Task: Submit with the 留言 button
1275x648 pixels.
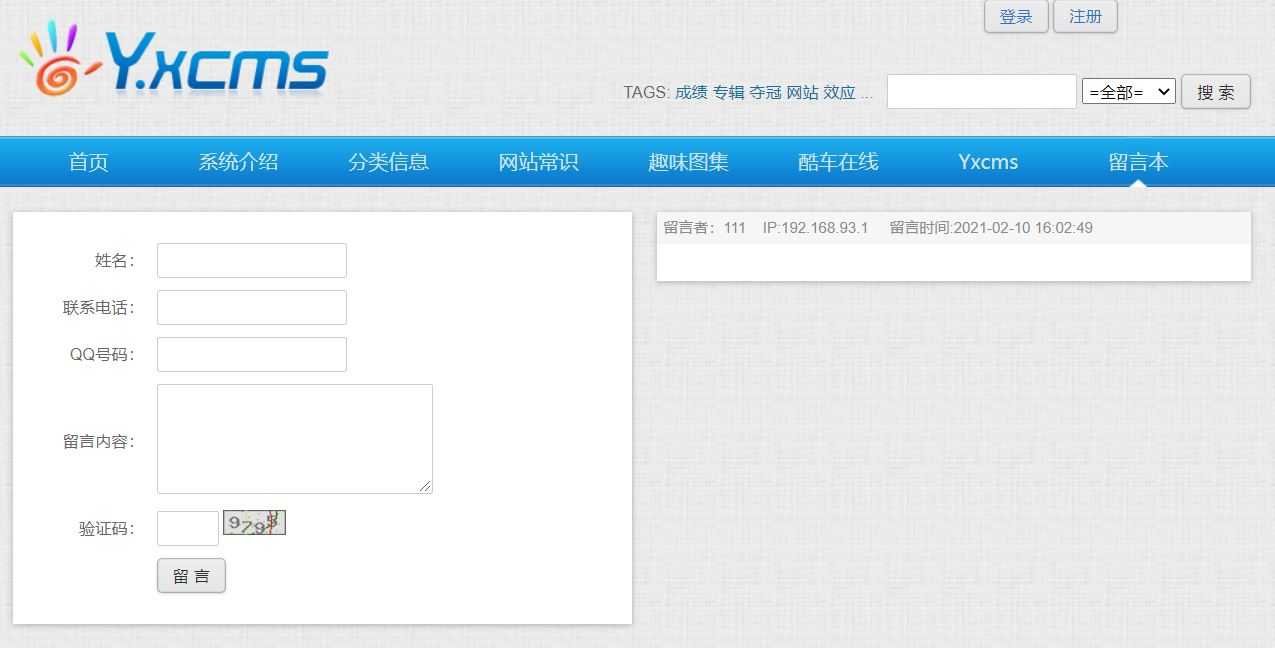Action: [191, 576]
